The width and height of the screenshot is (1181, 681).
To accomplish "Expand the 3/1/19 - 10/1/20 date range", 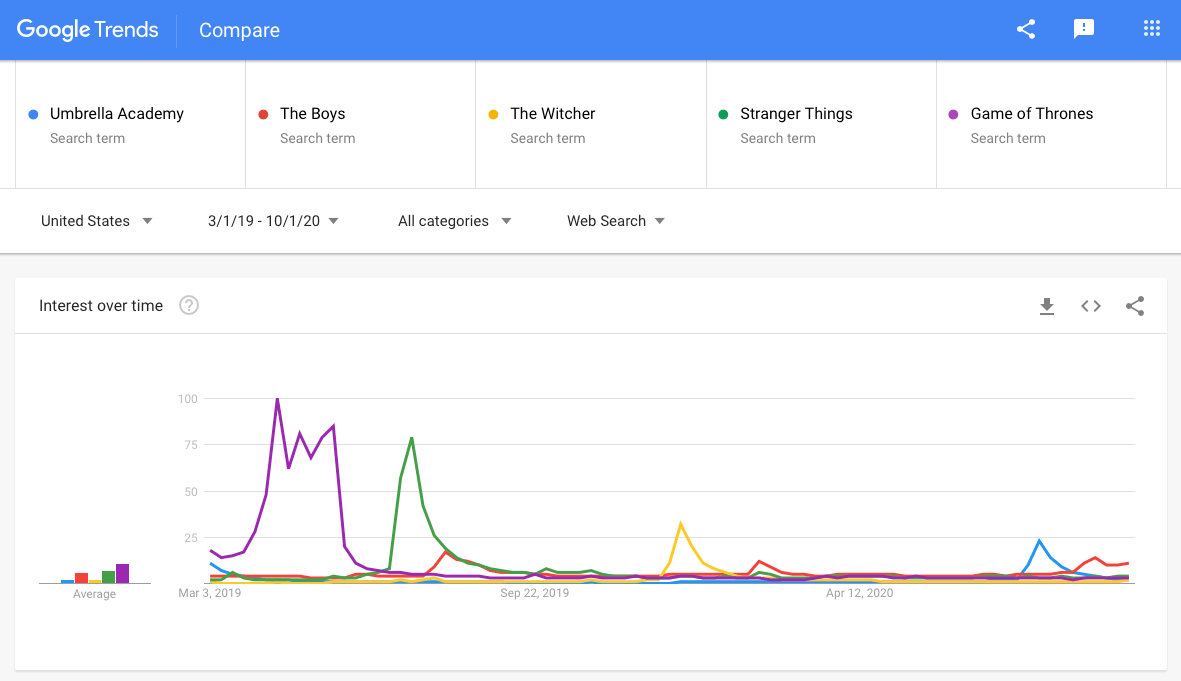I will (x=273, y=221).
